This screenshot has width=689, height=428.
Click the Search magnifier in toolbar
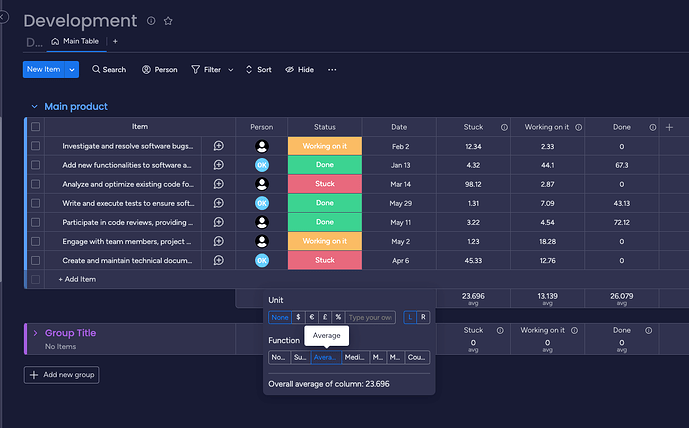pyautogui.click(x=96, y=69)
